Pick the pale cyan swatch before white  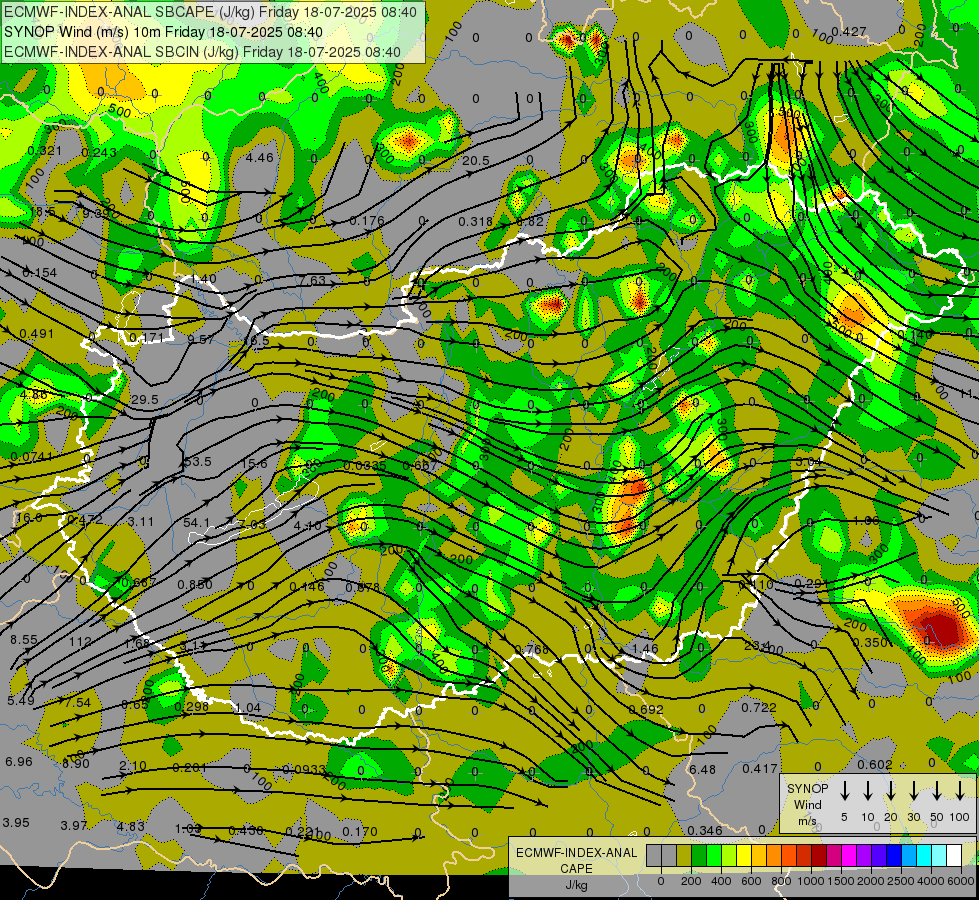[938, 856]
